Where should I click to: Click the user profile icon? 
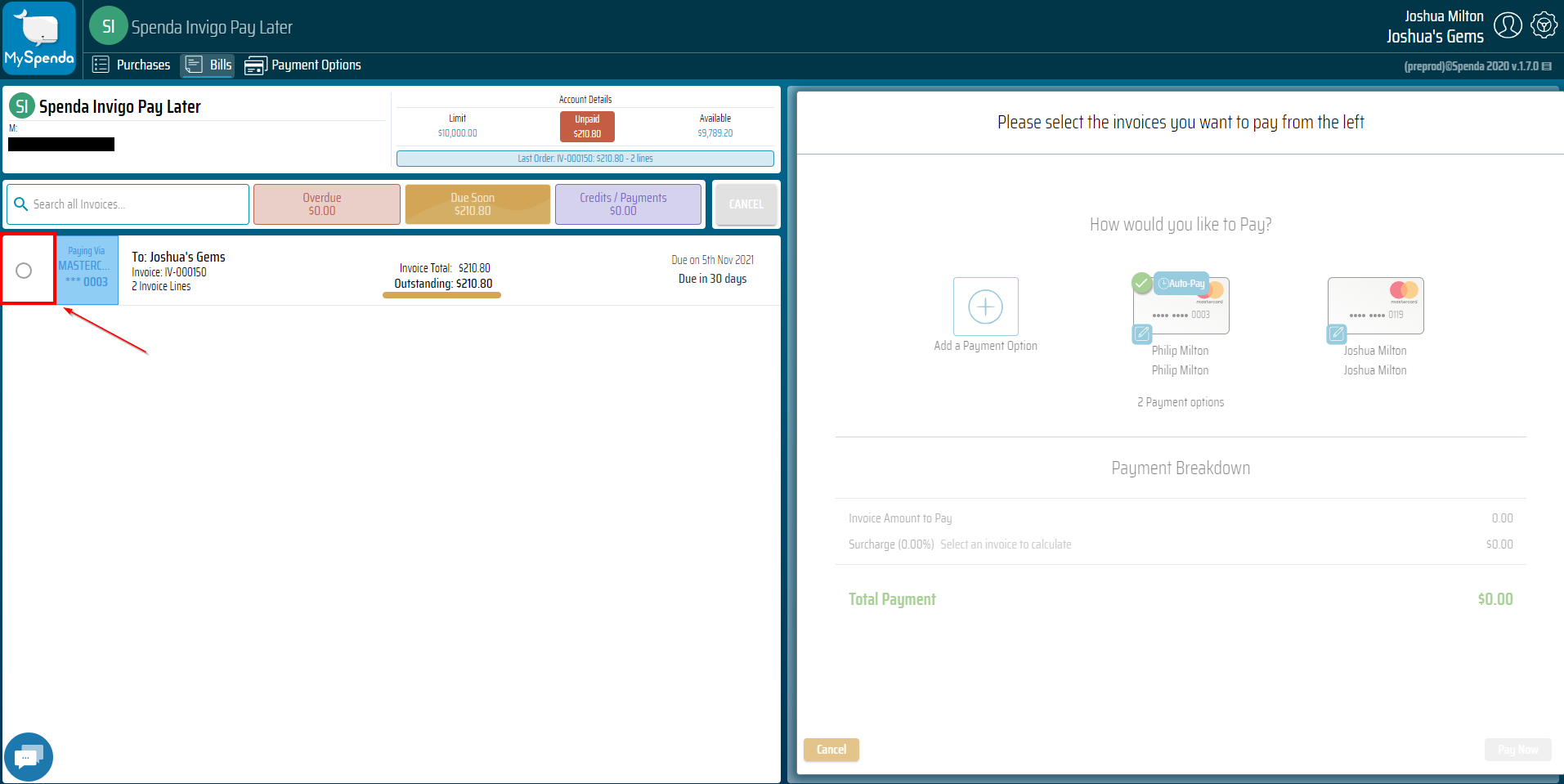tap(1508, 25)
